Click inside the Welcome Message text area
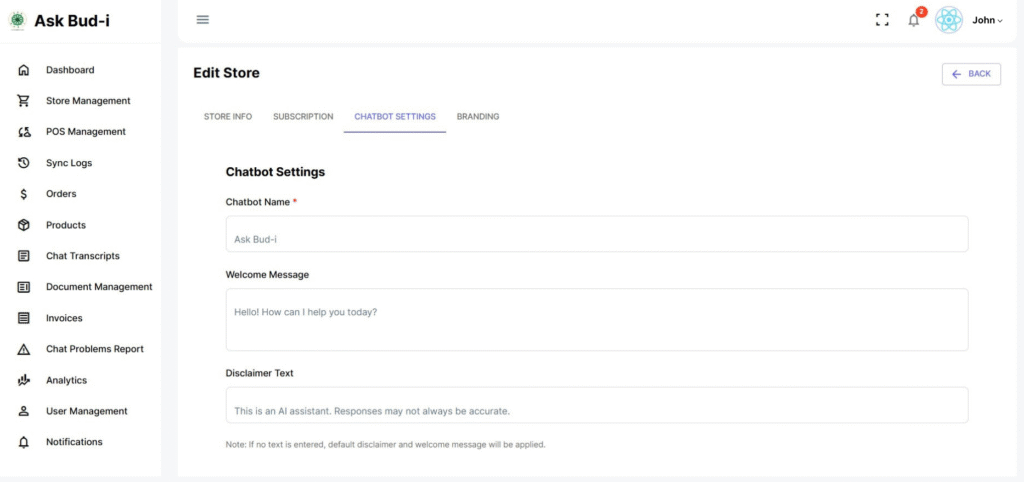 (x=596, y=319)
